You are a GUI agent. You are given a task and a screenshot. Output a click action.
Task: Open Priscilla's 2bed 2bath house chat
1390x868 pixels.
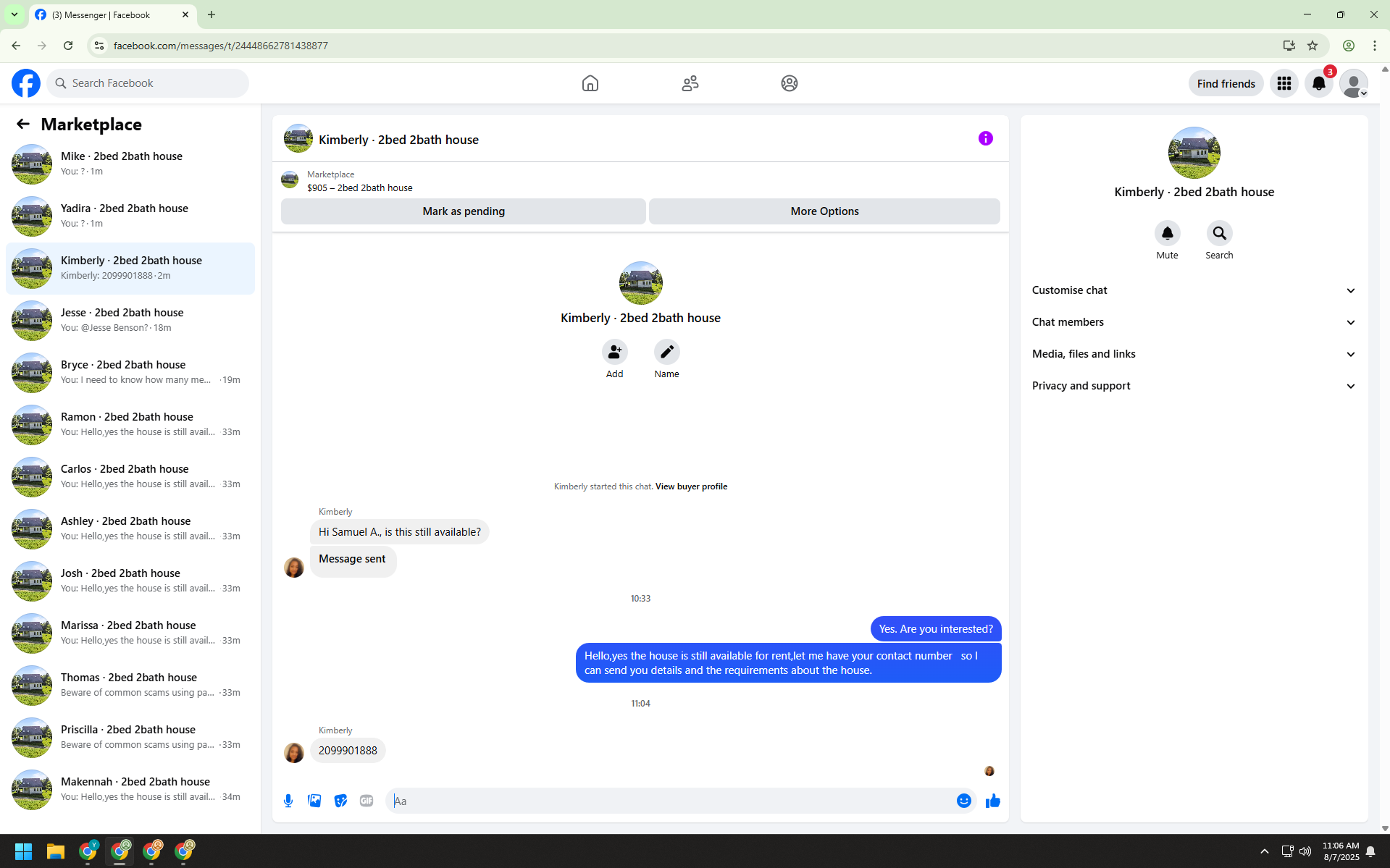(130, 738)
